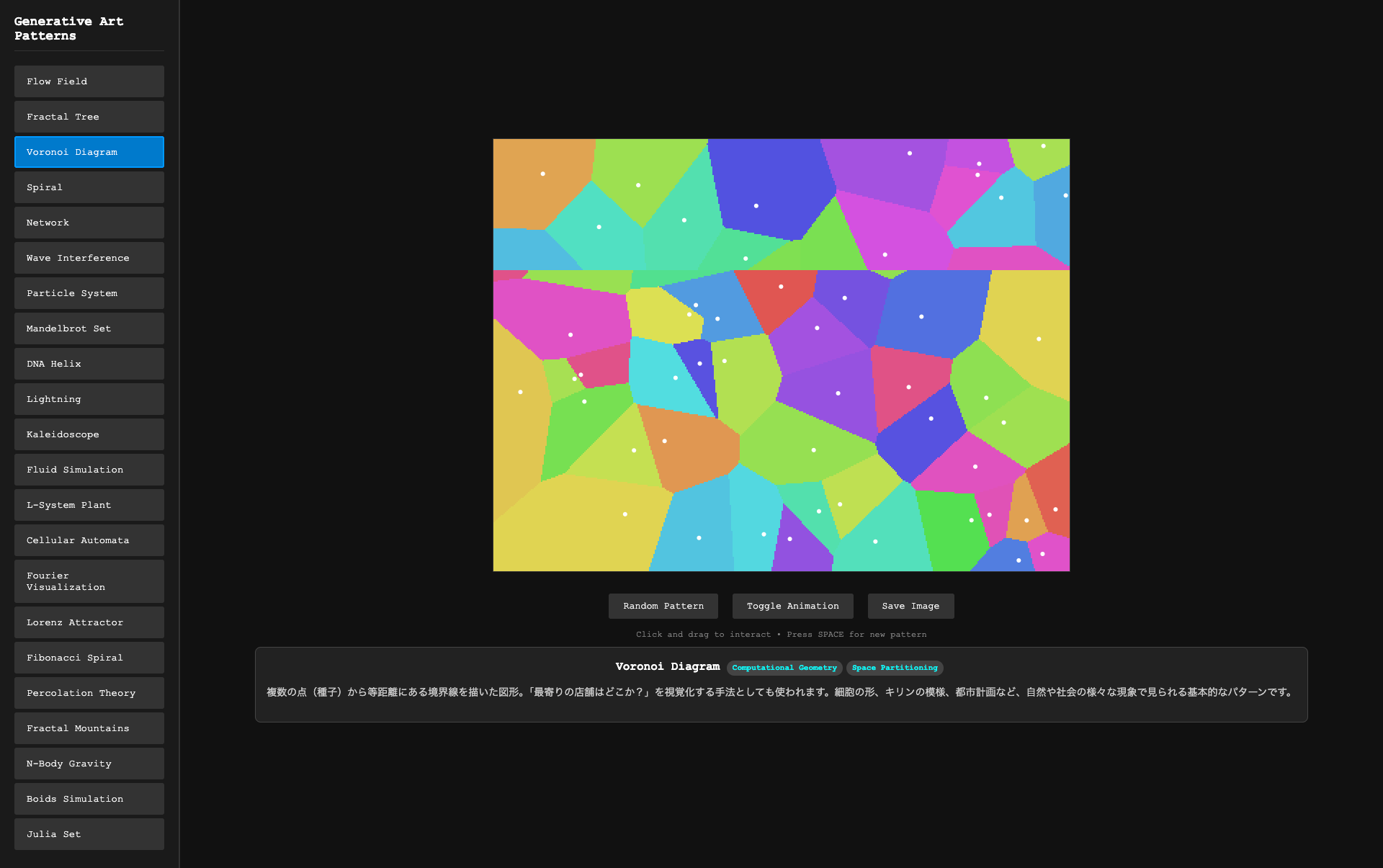Open the Particle System pattern
This screenshot has width=1383, height=868.
pos(89,293)
